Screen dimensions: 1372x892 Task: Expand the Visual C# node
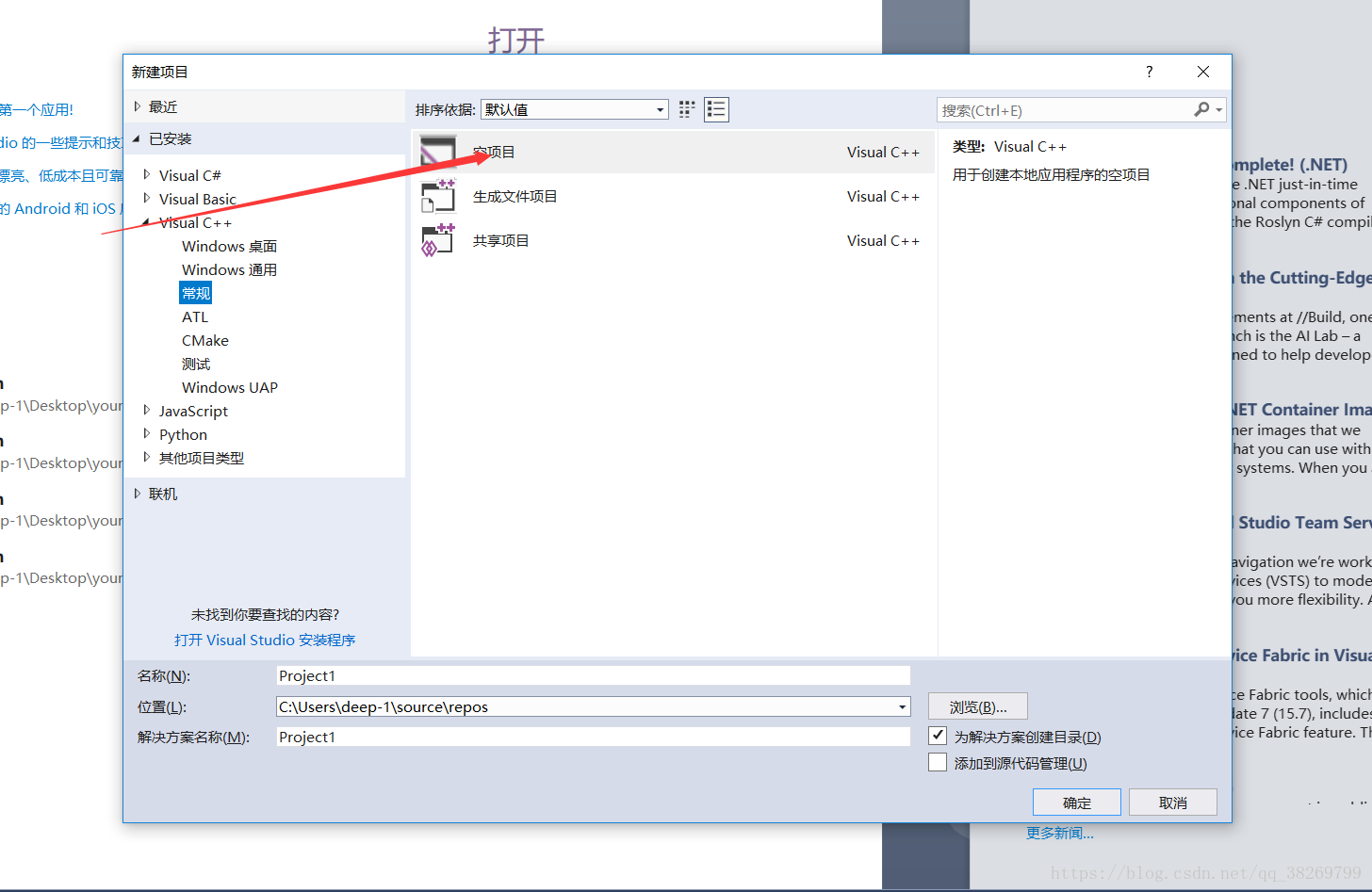coord(147,174)
